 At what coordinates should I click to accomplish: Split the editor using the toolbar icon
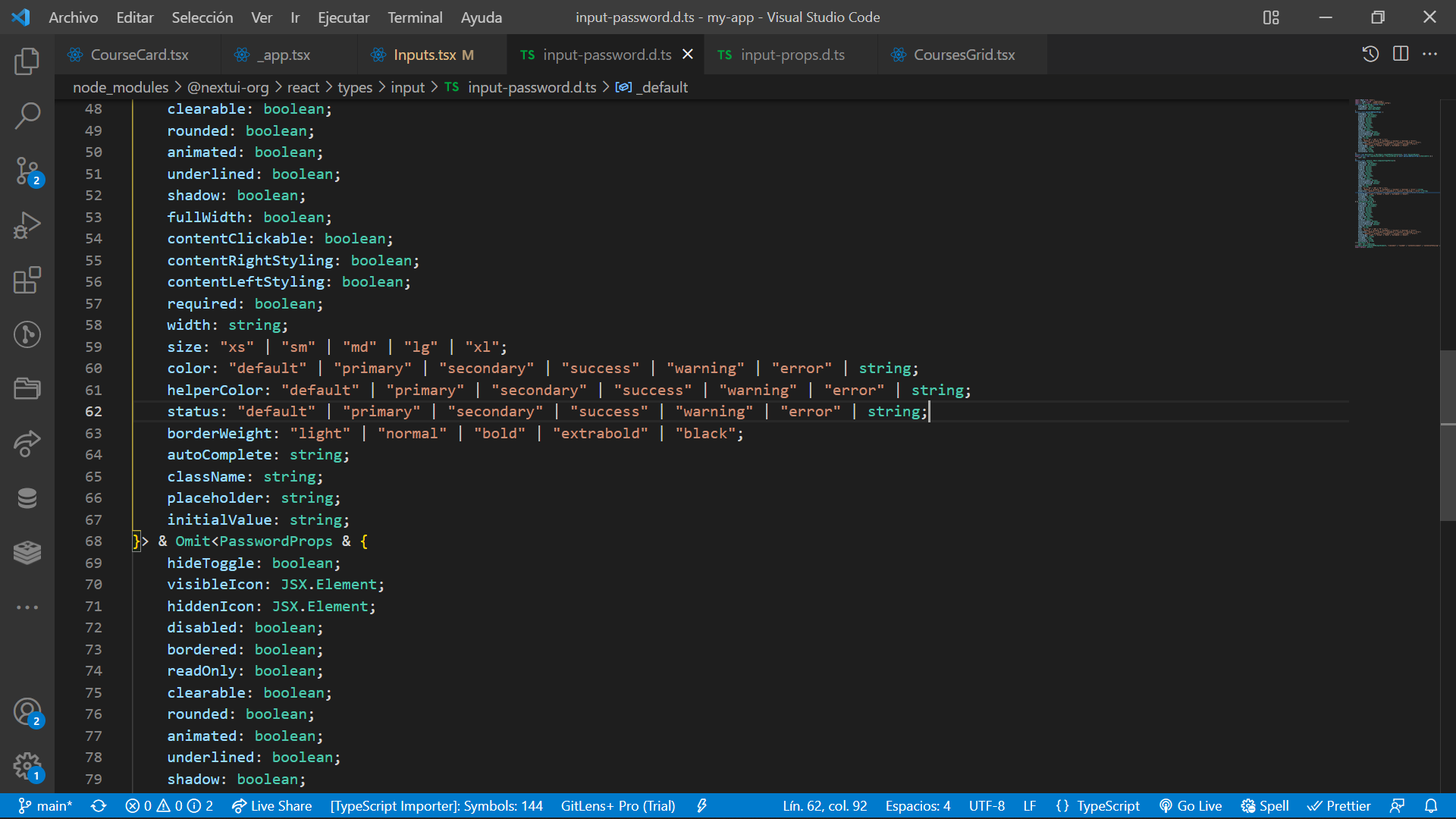pyautogui.click(x=1400, y=54)
